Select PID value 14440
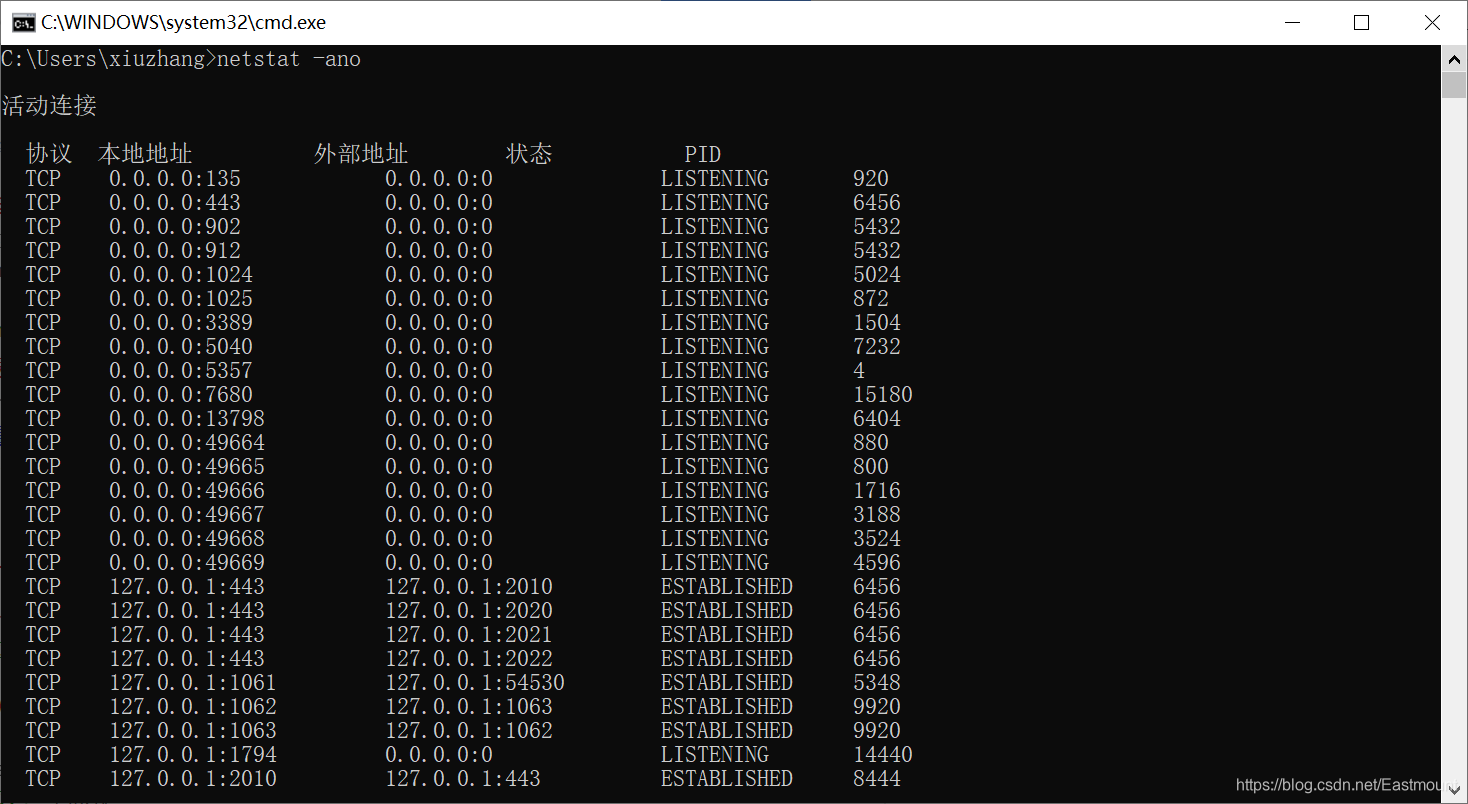Image resolution: width=1468 pixels, height=804 pixels. coord(883,755)
